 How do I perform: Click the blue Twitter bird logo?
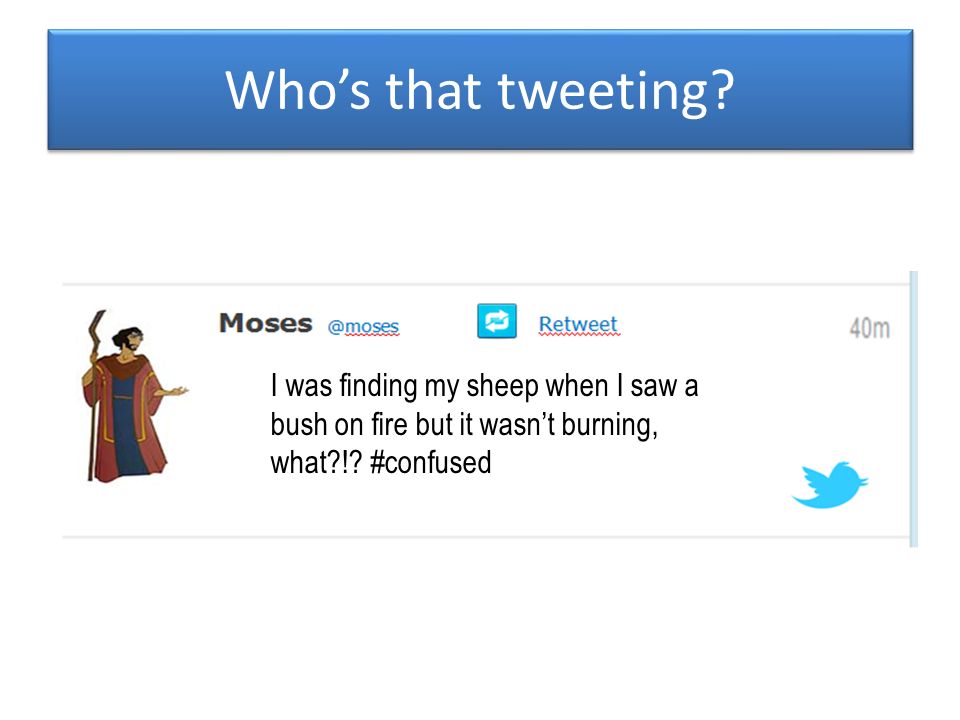[x=830, y=485]
